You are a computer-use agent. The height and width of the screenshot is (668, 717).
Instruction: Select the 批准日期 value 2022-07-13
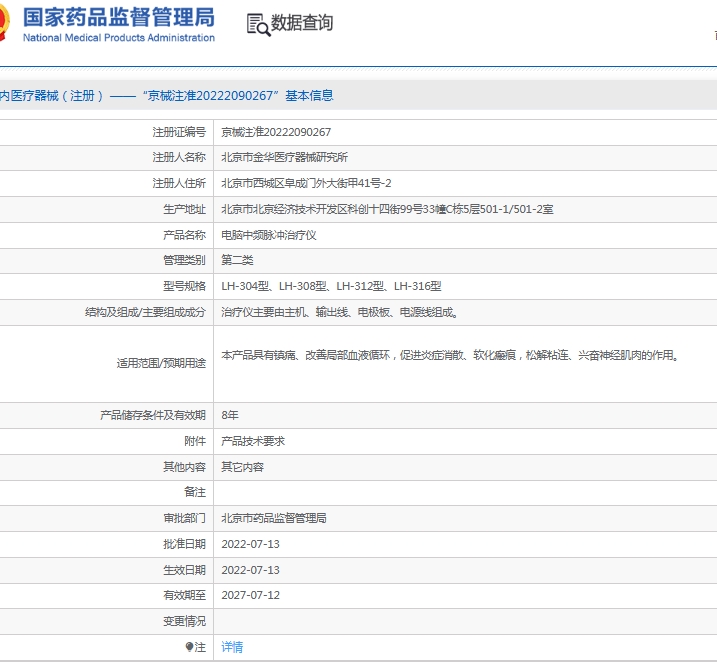251,544
